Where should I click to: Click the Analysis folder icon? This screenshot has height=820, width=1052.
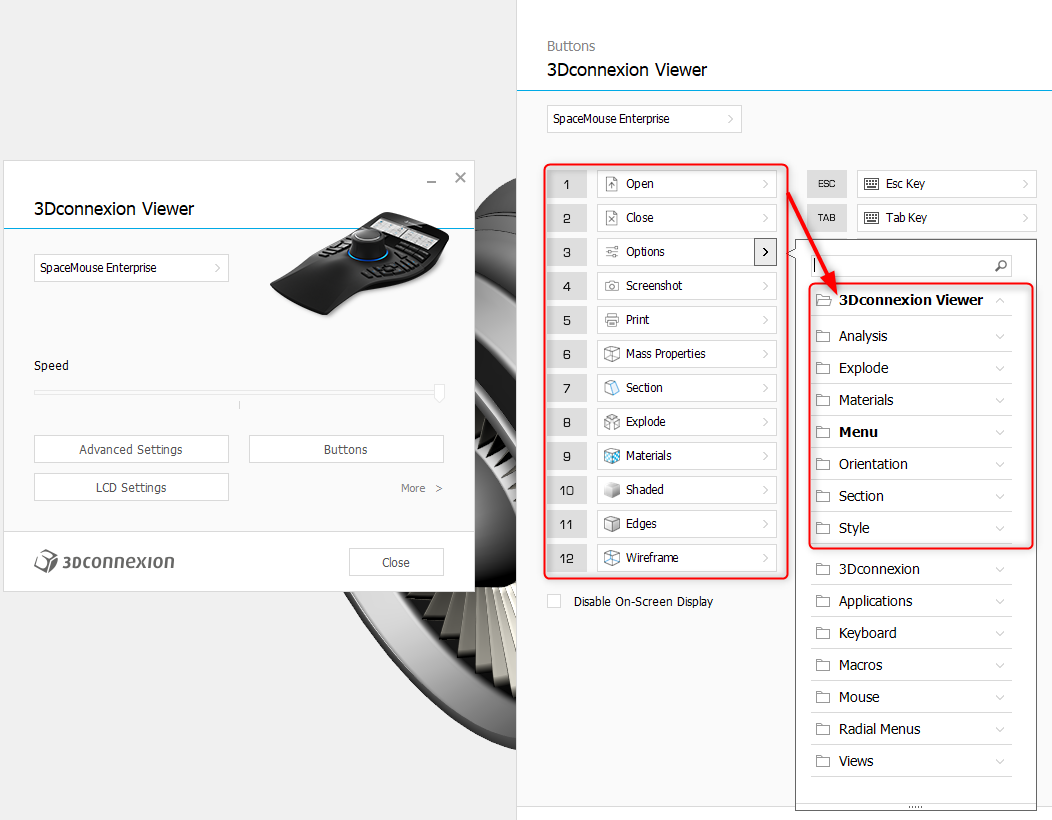coord(823,336)
